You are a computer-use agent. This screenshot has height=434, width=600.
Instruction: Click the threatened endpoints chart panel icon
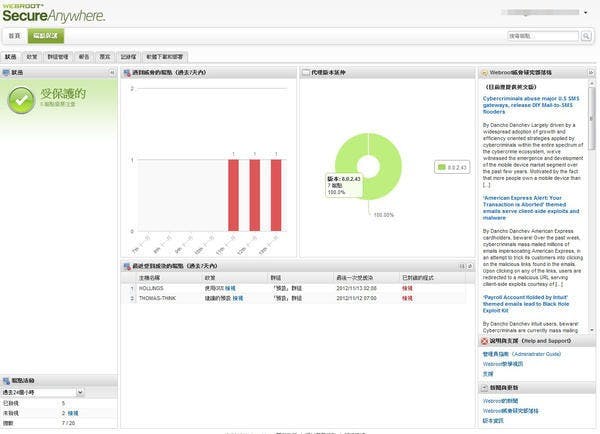[127, 72]
